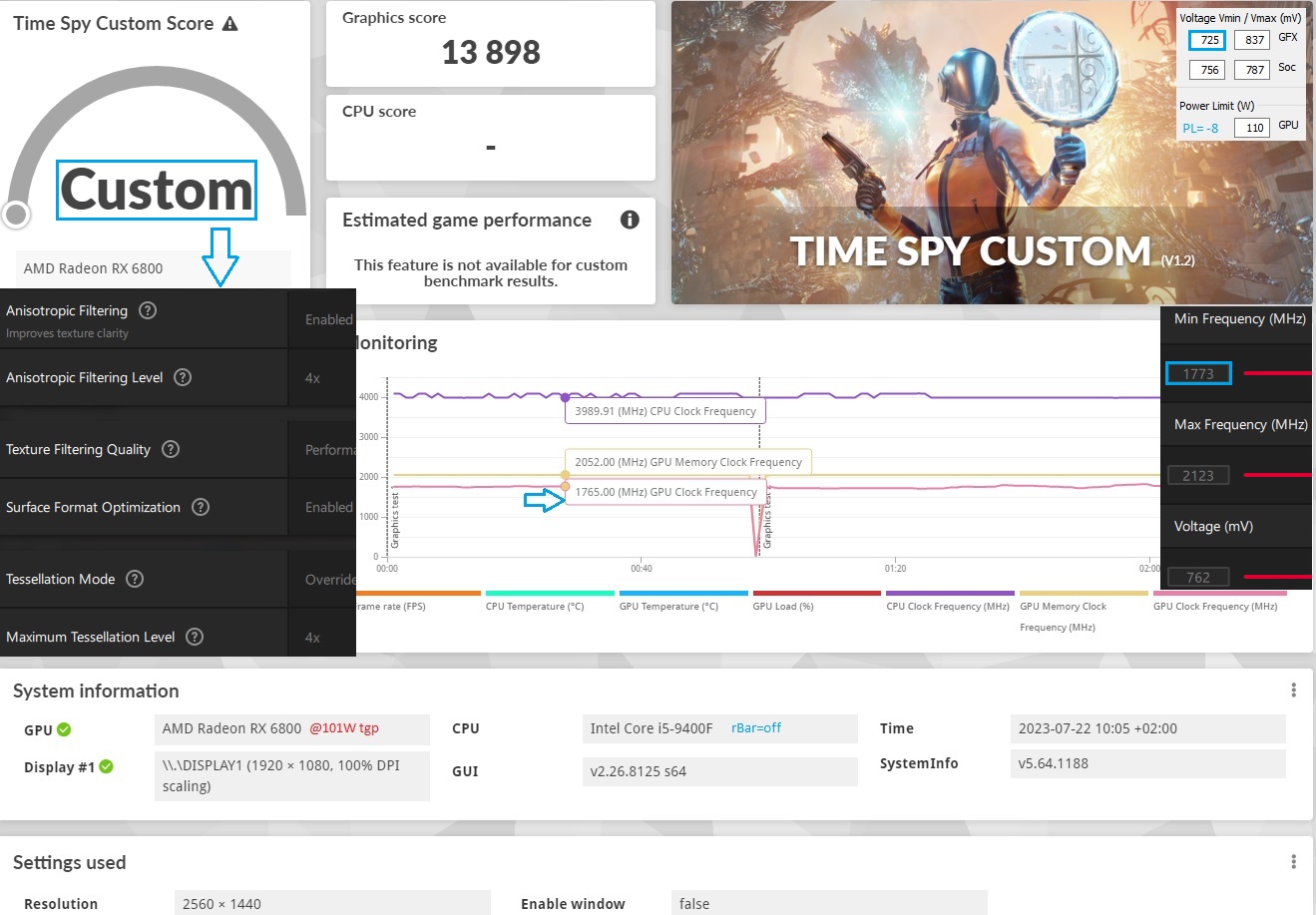Open the Settings used three-dot menu
Screen dimensions: 1316x915
[x=1293, y=862]
